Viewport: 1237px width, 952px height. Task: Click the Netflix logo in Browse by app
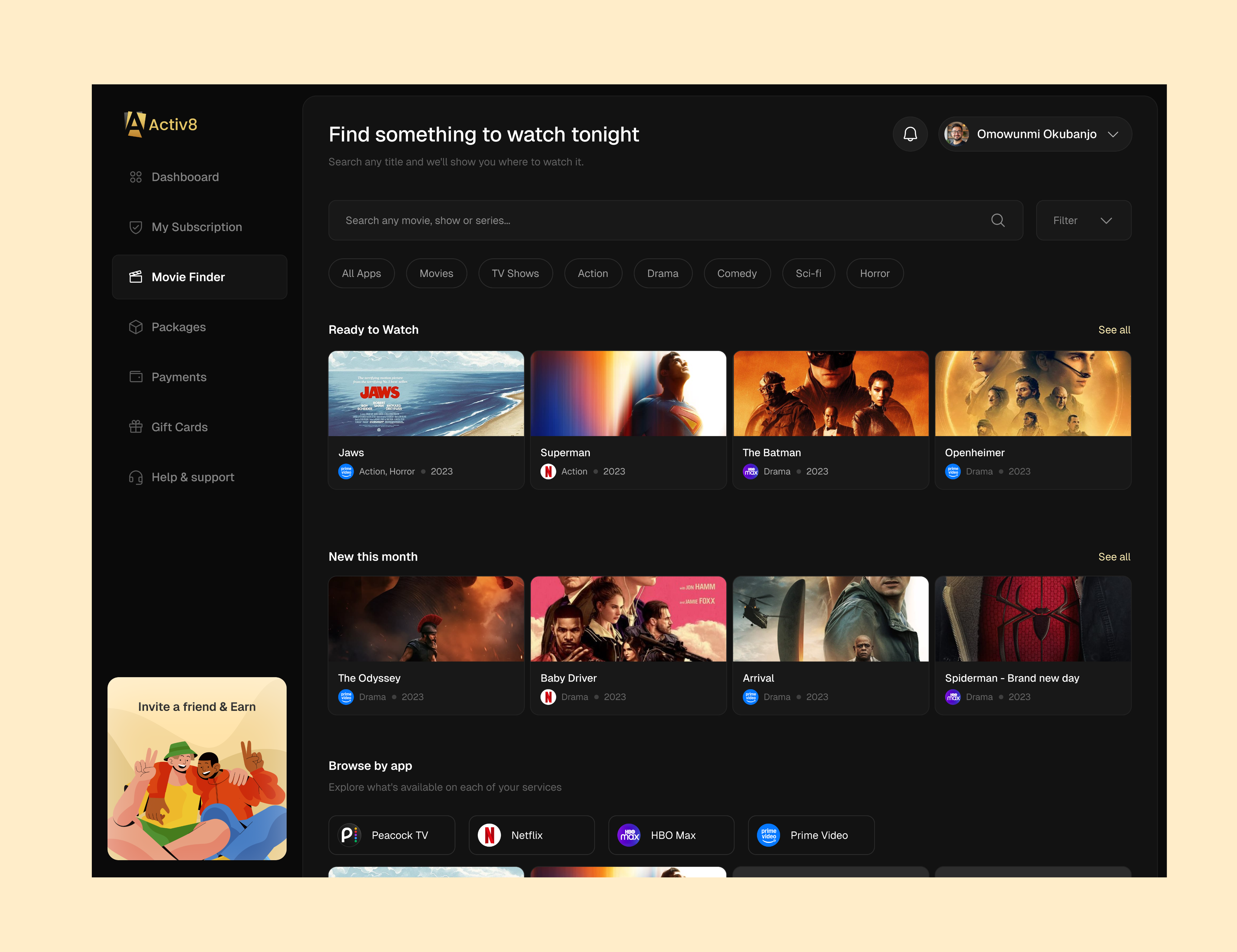coord(489,835)
